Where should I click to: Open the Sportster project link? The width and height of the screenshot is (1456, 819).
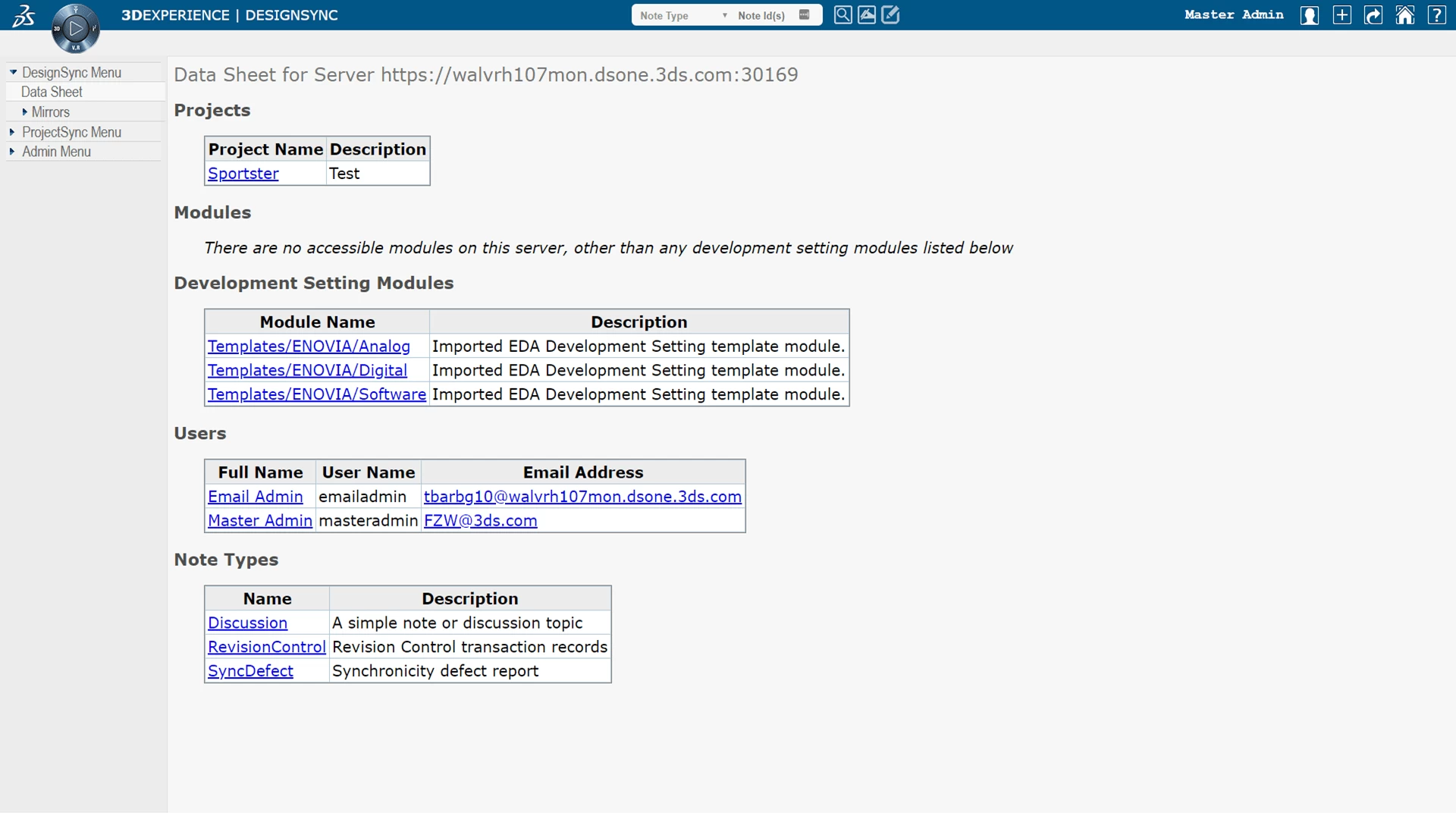point(243,174)
